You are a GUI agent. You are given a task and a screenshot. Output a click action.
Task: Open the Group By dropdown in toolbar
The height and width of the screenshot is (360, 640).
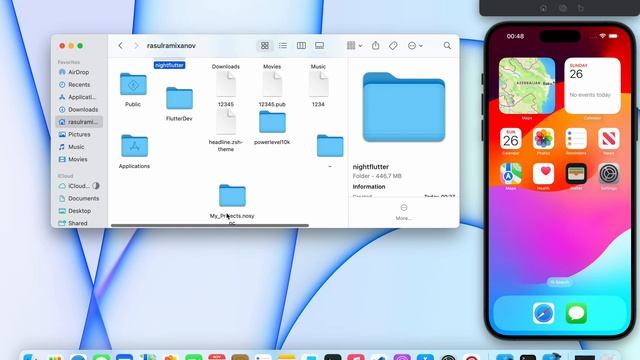click(354, 46)
